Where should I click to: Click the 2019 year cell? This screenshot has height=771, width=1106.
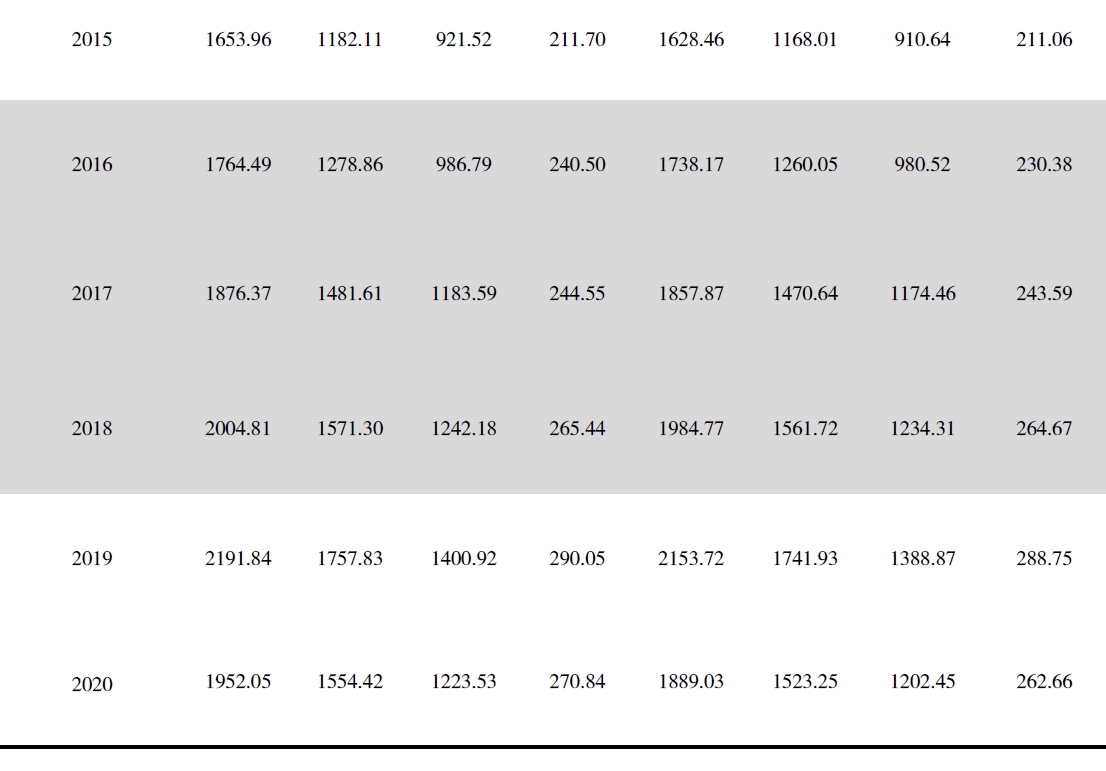pos(92,558)
